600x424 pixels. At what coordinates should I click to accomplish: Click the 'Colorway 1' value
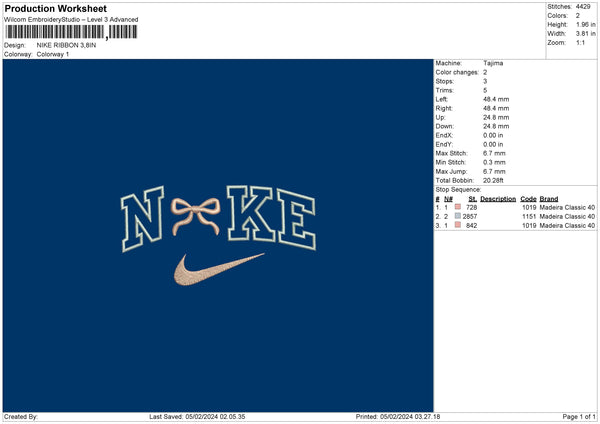pos(53,54)
